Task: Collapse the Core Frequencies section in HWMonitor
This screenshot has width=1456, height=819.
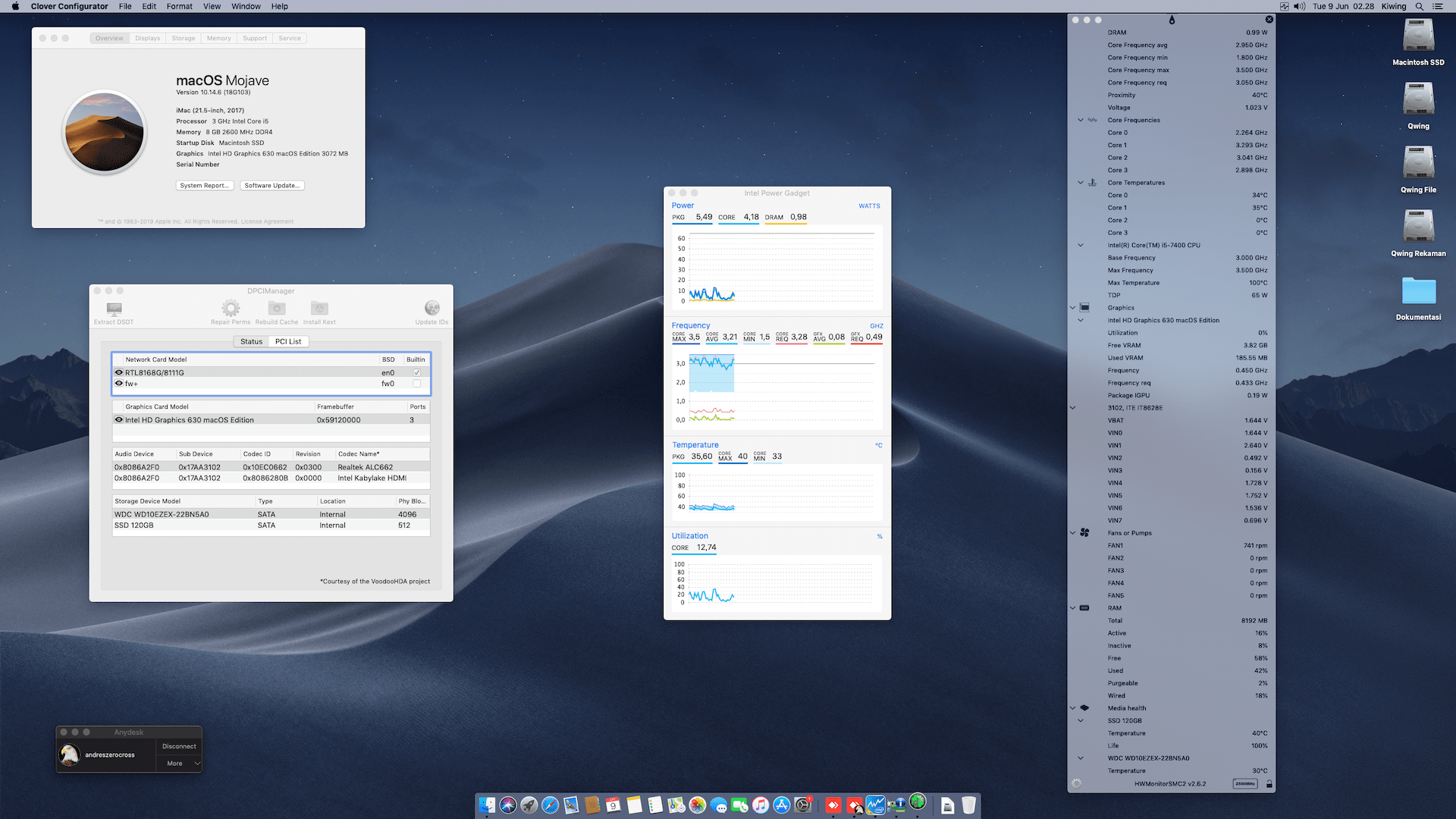Action: tap(1080, 120)
